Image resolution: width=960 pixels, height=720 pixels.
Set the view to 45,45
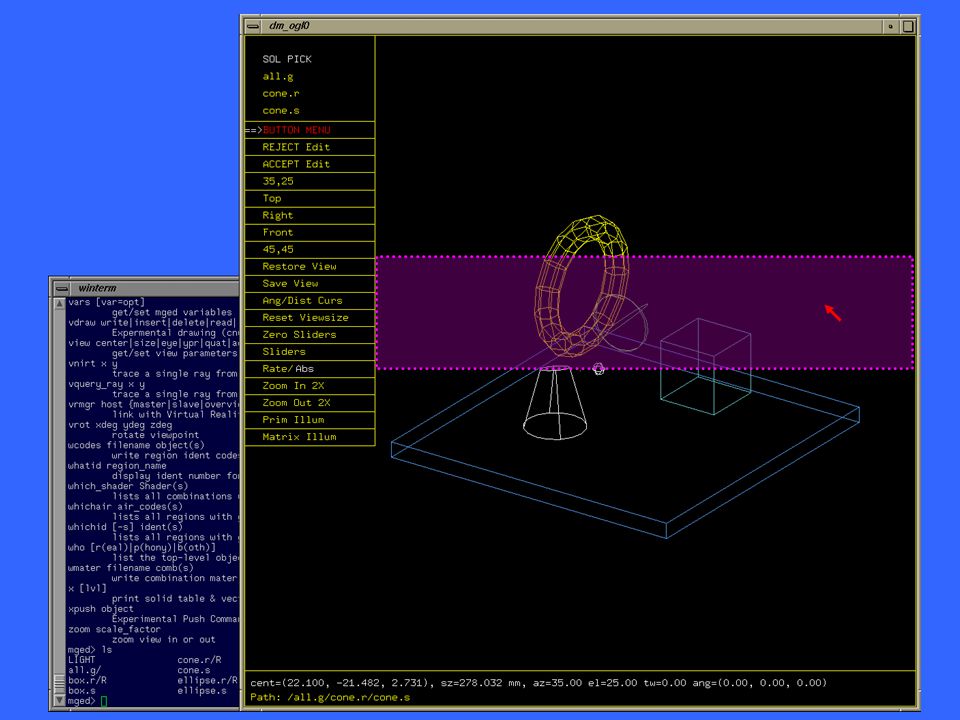310,250
